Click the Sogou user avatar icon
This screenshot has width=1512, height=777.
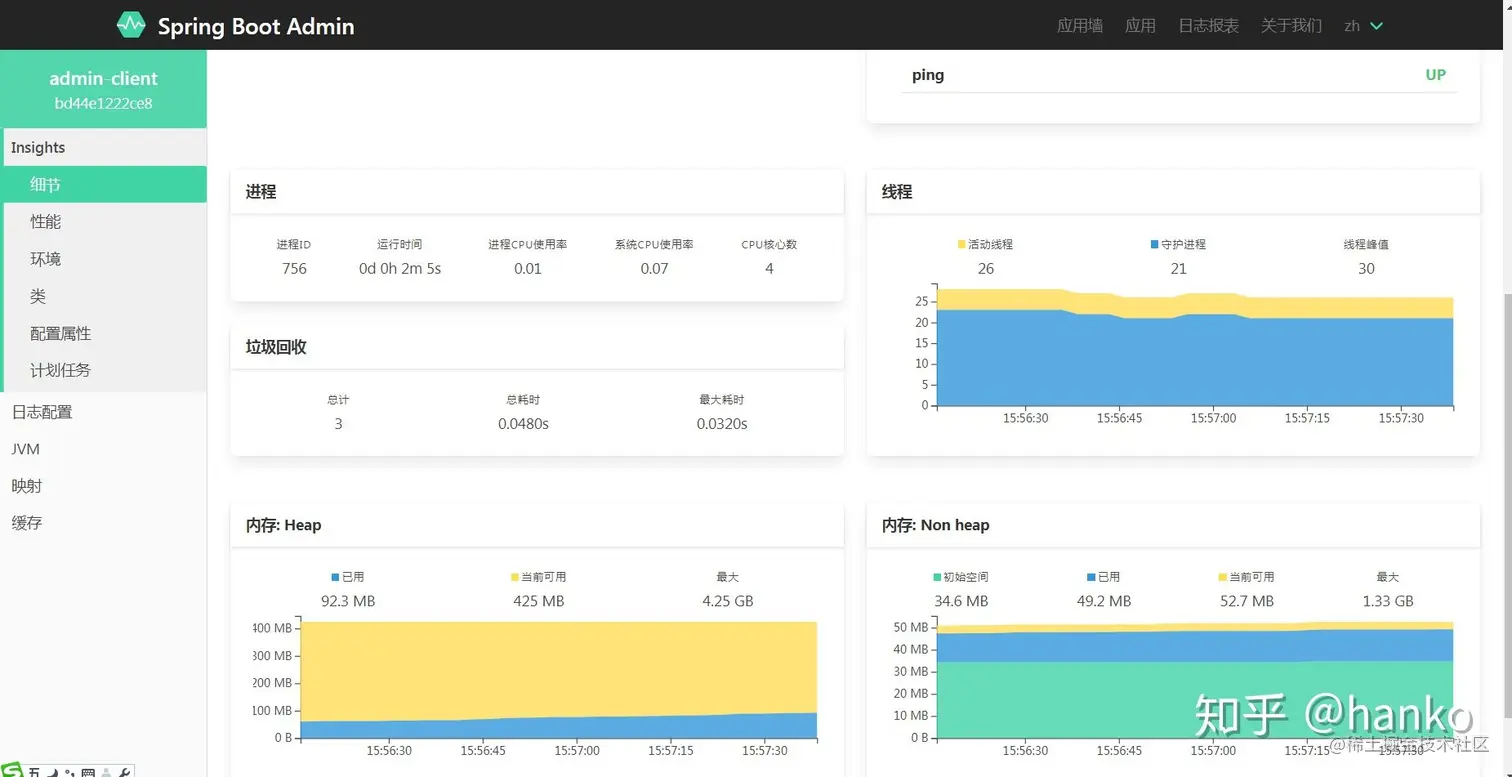106,772
